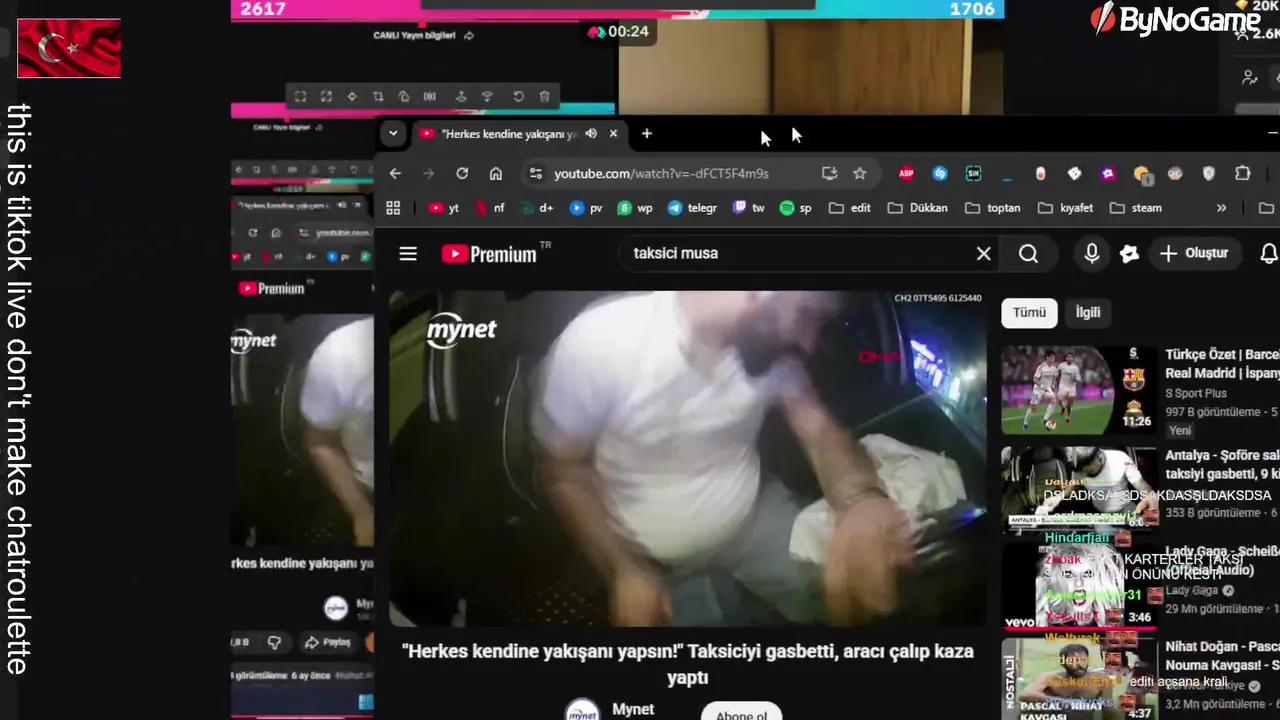This screenshot has height=720, width=1280.
Task: View site information icon in address bar
Action: click(536, 174)
